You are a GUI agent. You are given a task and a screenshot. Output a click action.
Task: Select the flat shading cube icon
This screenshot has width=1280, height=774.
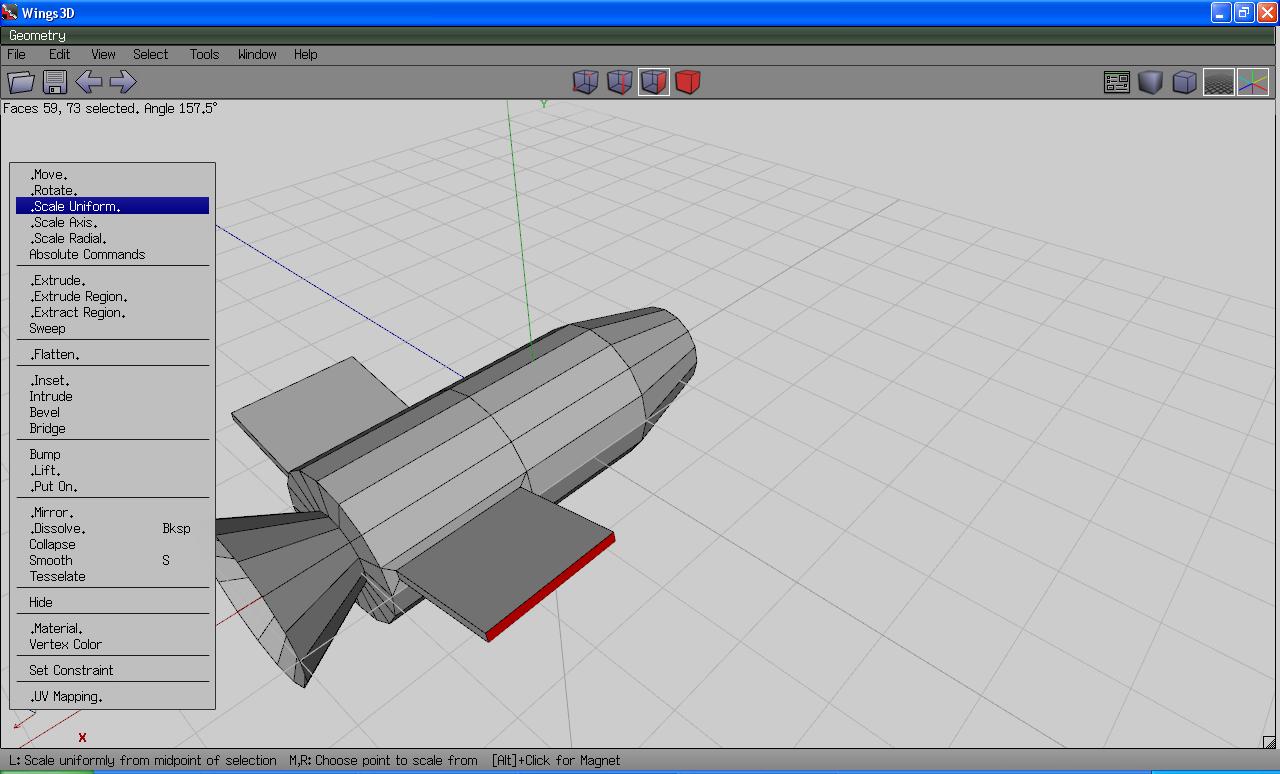tap(1151, 82)
